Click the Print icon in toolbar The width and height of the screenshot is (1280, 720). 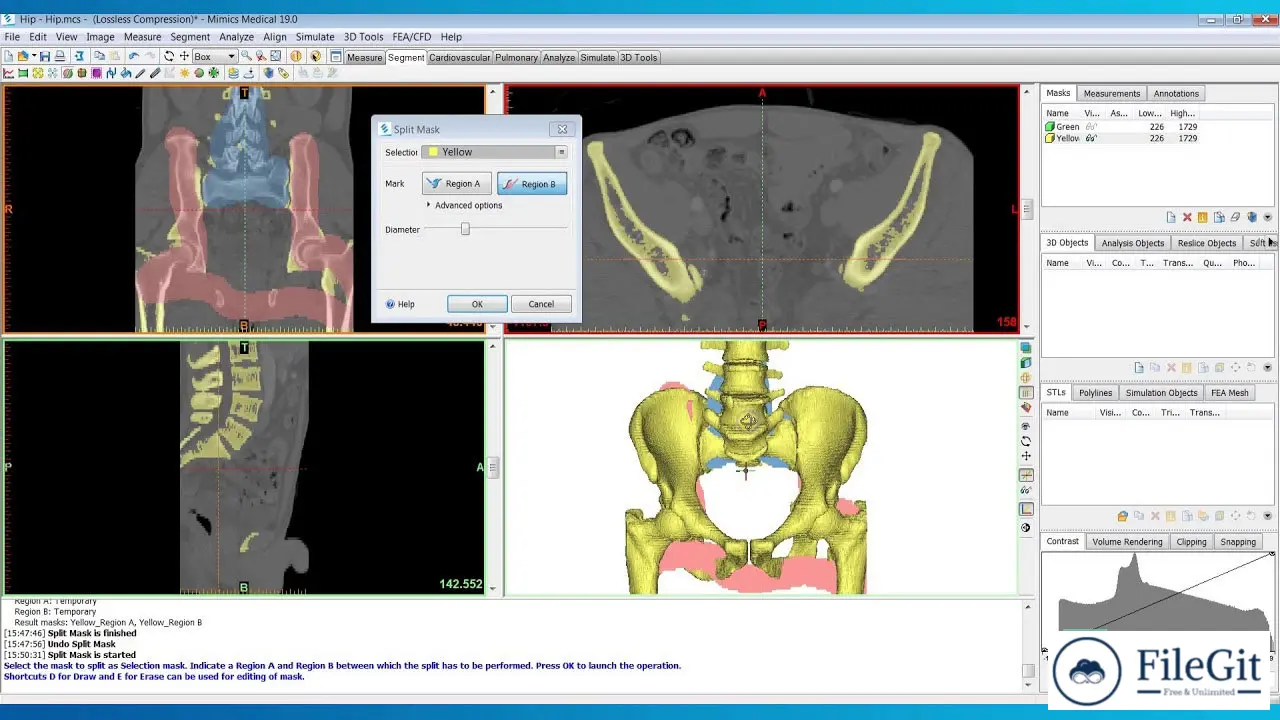(x=60, y=57)
